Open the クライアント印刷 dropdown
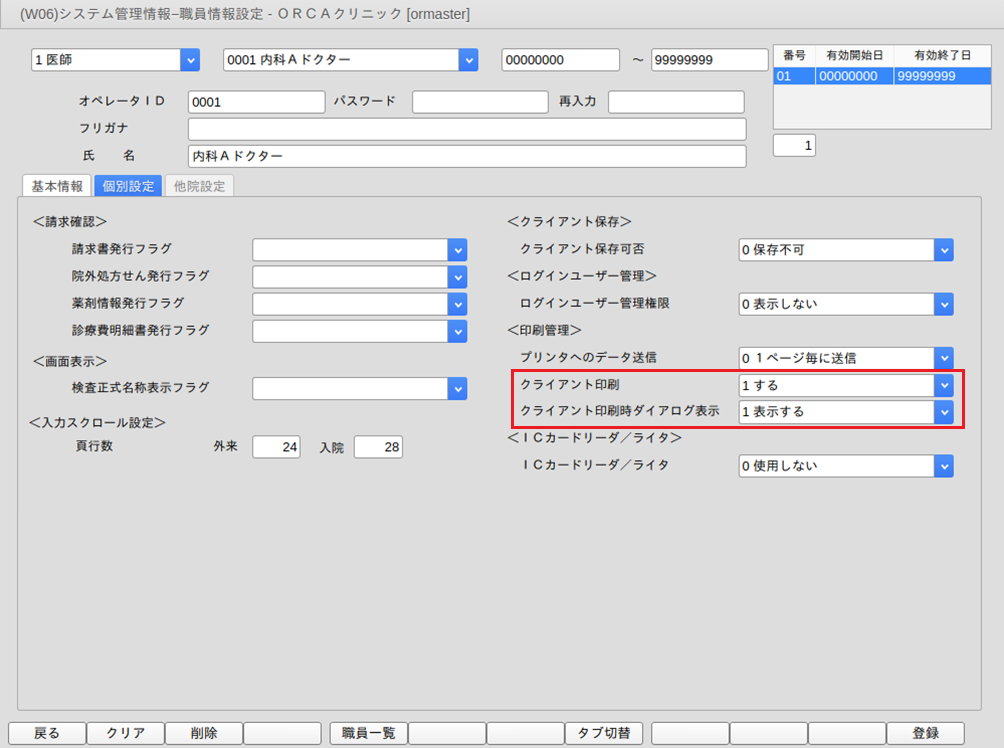The width and height of the screenshot is (1004, 748). click(943, 385)
